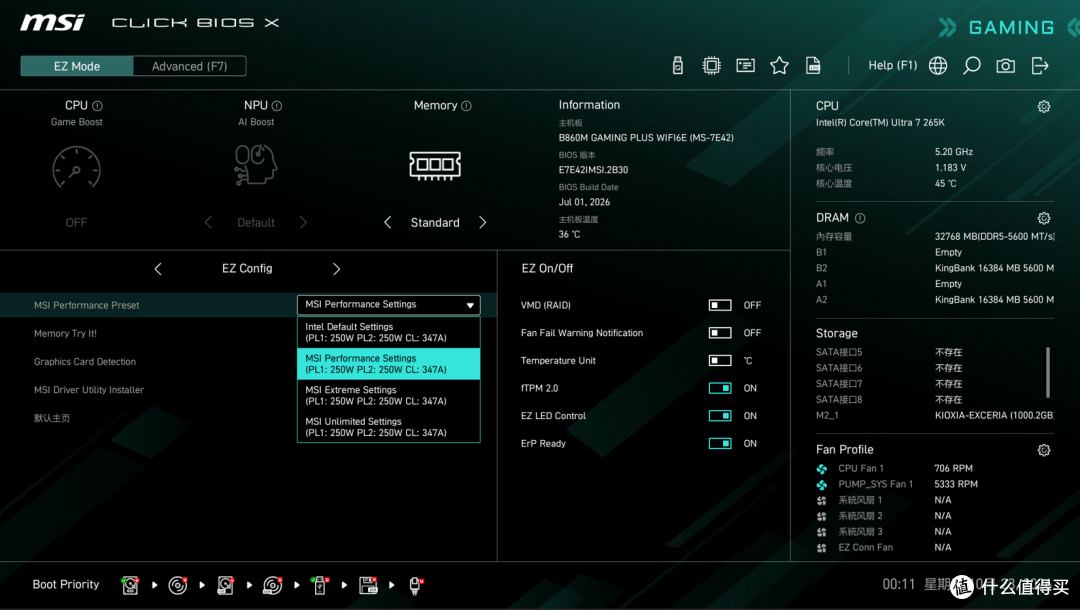Toggle Temperature Unit switch
Screen dimensions: 1080x610
pos(720,360)
